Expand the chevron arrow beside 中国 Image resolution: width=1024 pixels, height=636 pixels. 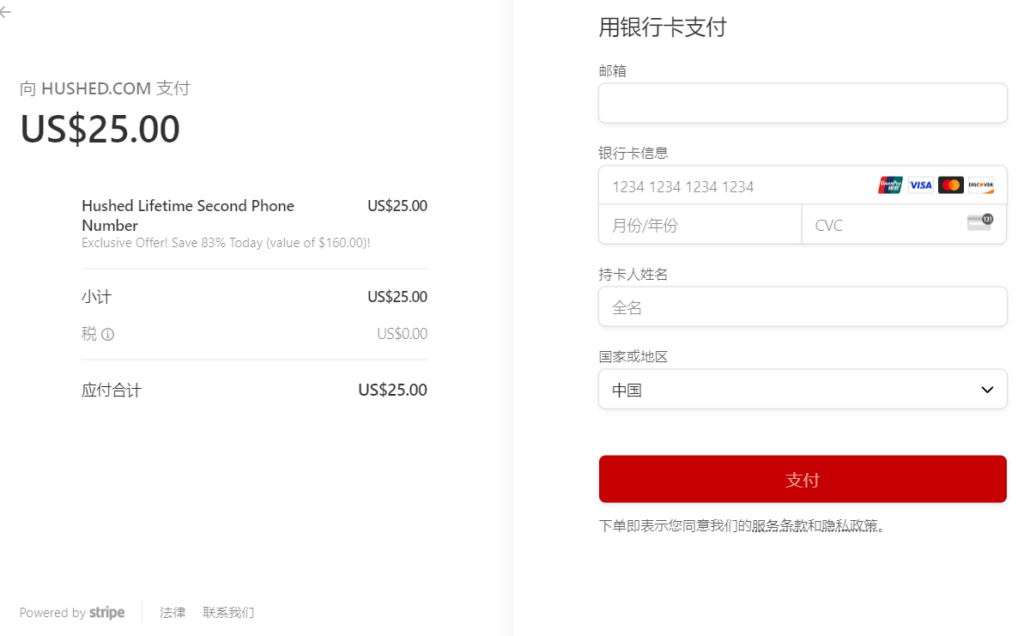click(987, 389)
